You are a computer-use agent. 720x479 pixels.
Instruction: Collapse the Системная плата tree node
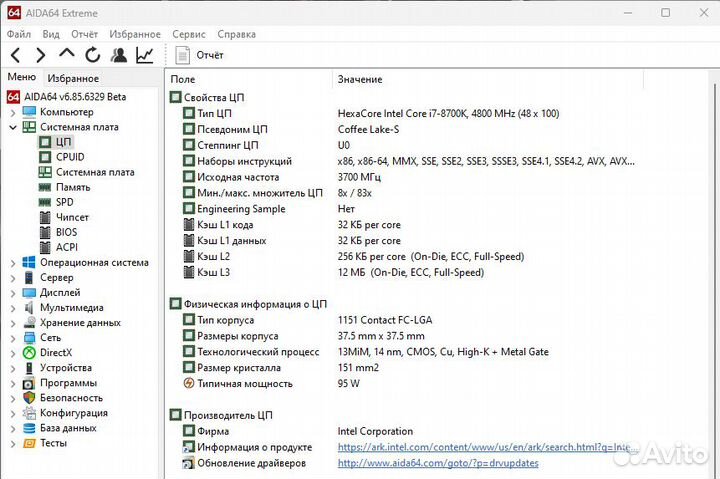pyautogui.click(x=13, y=127)
